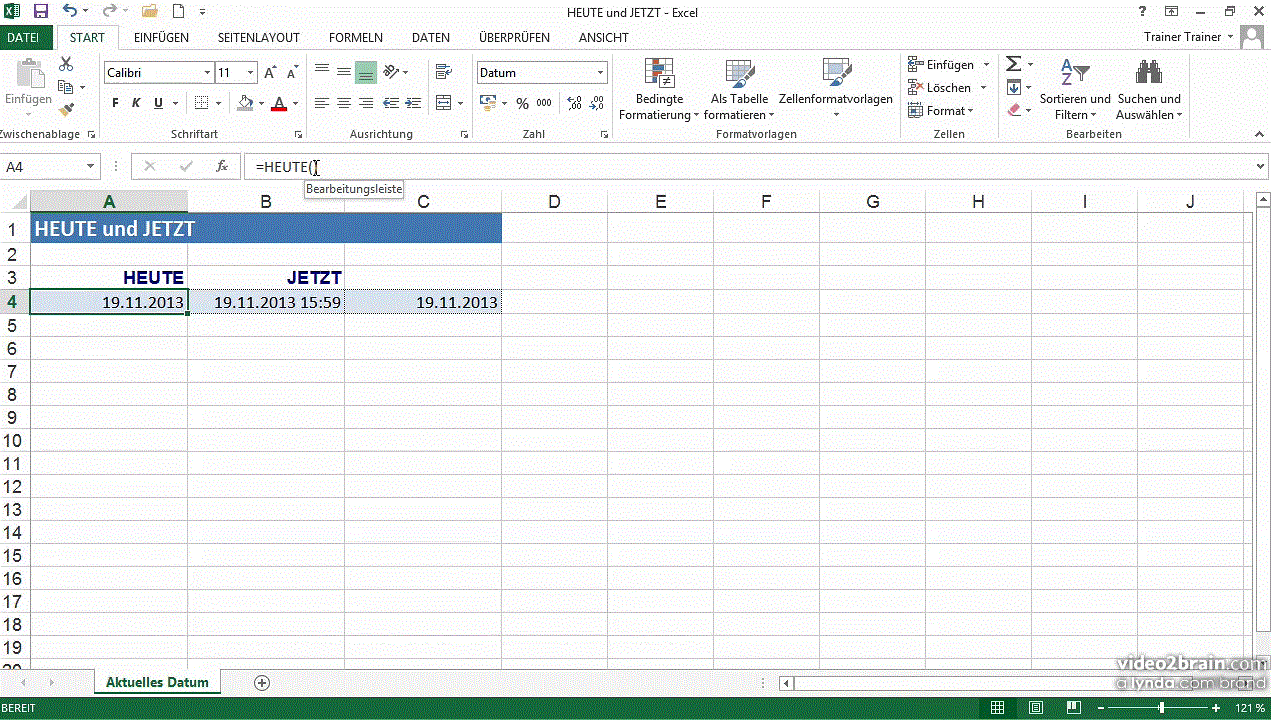Expand Bedingte Formatierung dropdown

[x=659, y=90]
